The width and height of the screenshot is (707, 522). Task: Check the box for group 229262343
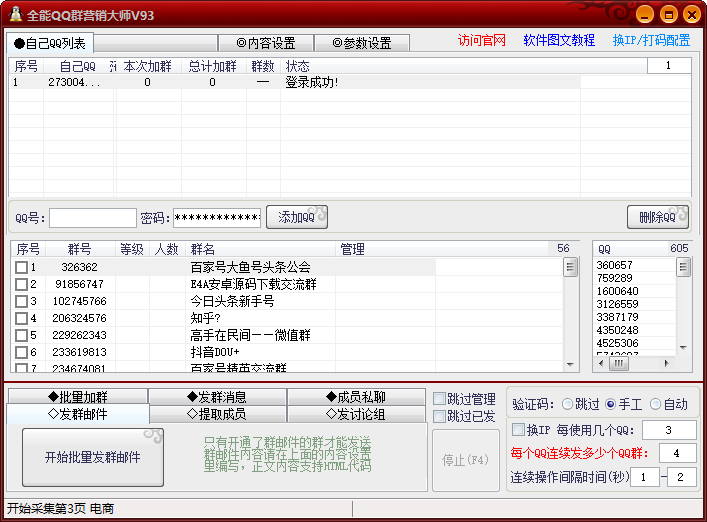coord(21,335)
